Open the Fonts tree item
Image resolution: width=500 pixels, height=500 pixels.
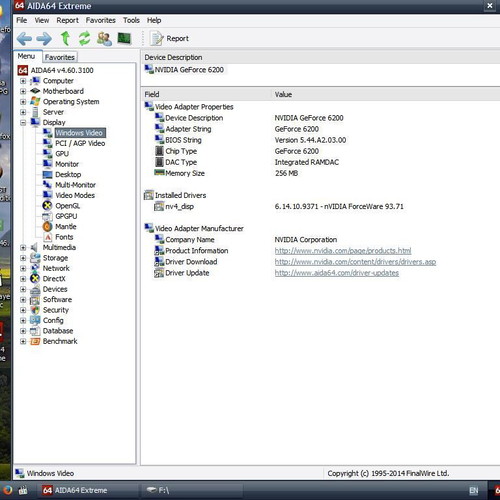coord(64,237)
